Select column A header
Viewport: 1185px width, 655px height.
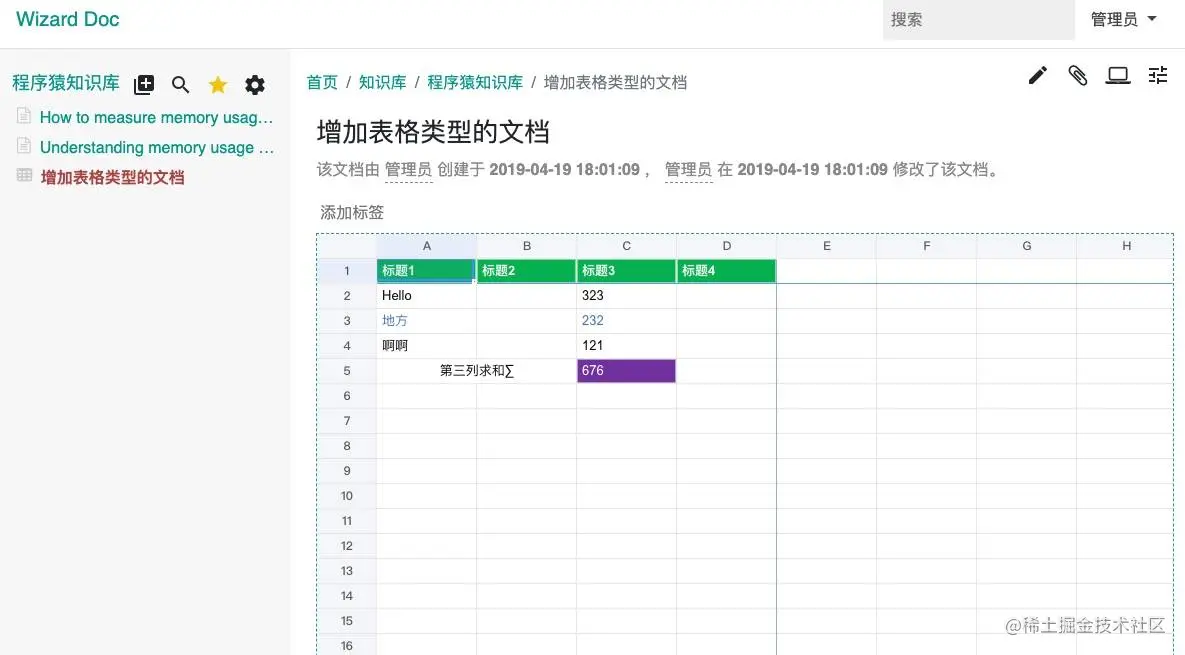(x=427, y=246)
